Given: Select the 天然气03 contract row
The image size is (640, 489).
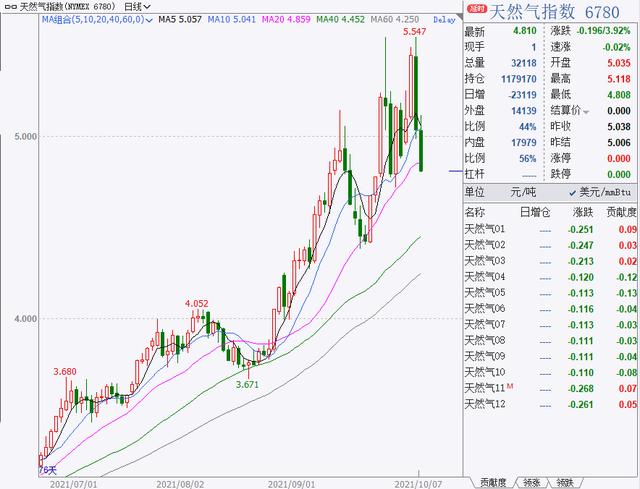Looking at the screenshot, I should tap(551, 261).
